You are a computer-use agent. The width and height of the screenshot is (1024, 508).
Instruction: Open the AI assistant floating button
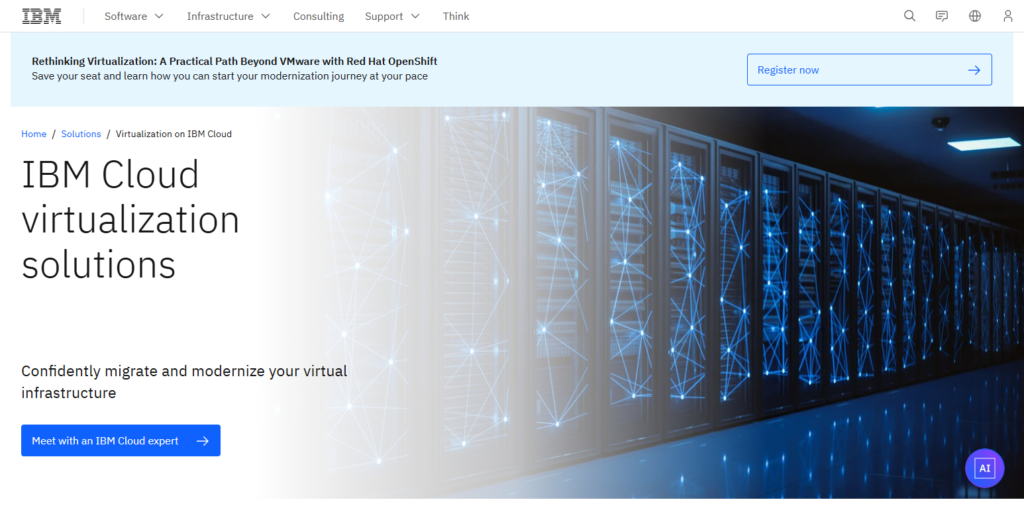coord(984,468)
